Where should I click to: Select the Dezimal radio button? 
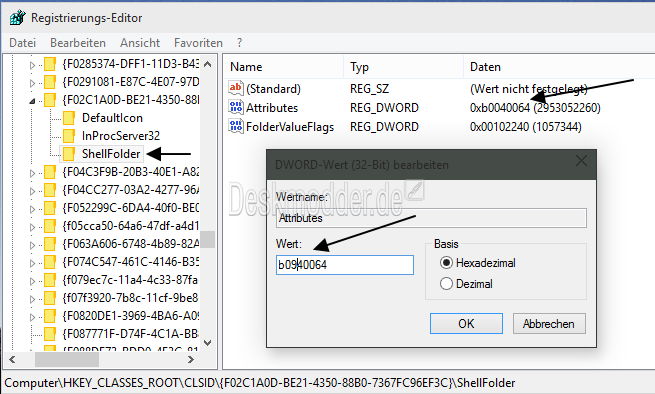pos(446,284)
